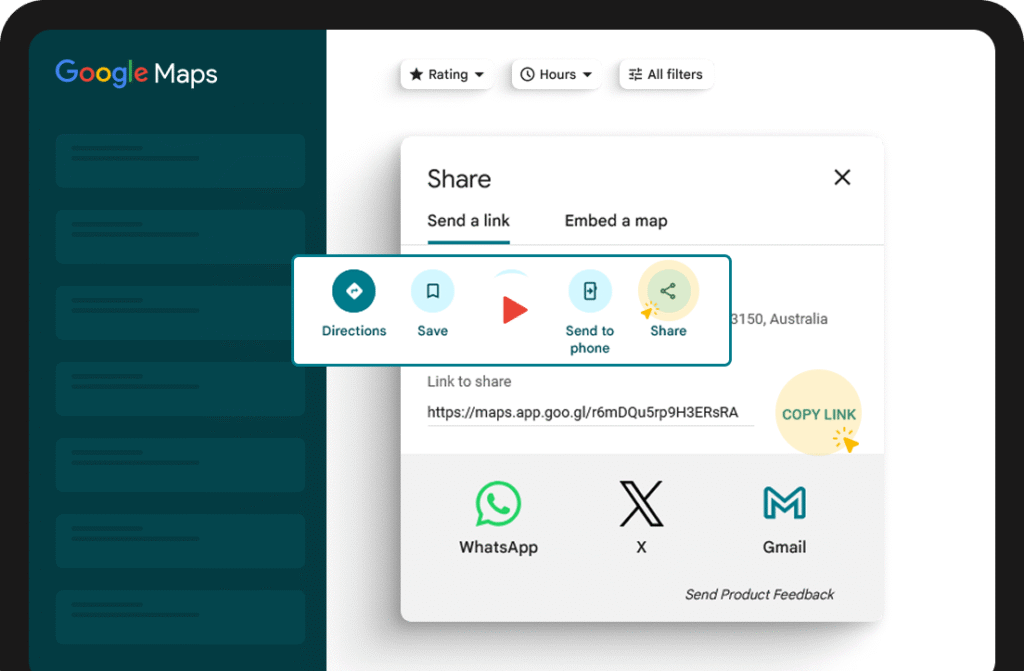
Task: Click the Directions icon
Action: 353,292
